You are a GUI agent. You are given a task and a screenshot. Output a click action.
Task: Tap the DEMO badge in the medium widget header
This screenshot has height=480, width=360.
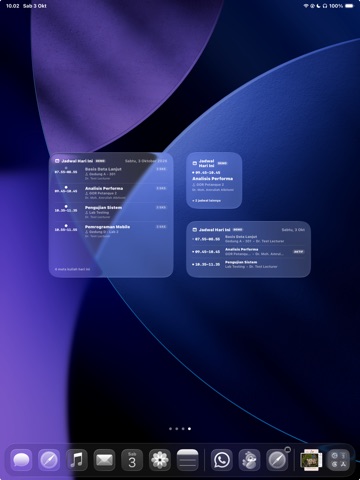(x=238, y=230)
